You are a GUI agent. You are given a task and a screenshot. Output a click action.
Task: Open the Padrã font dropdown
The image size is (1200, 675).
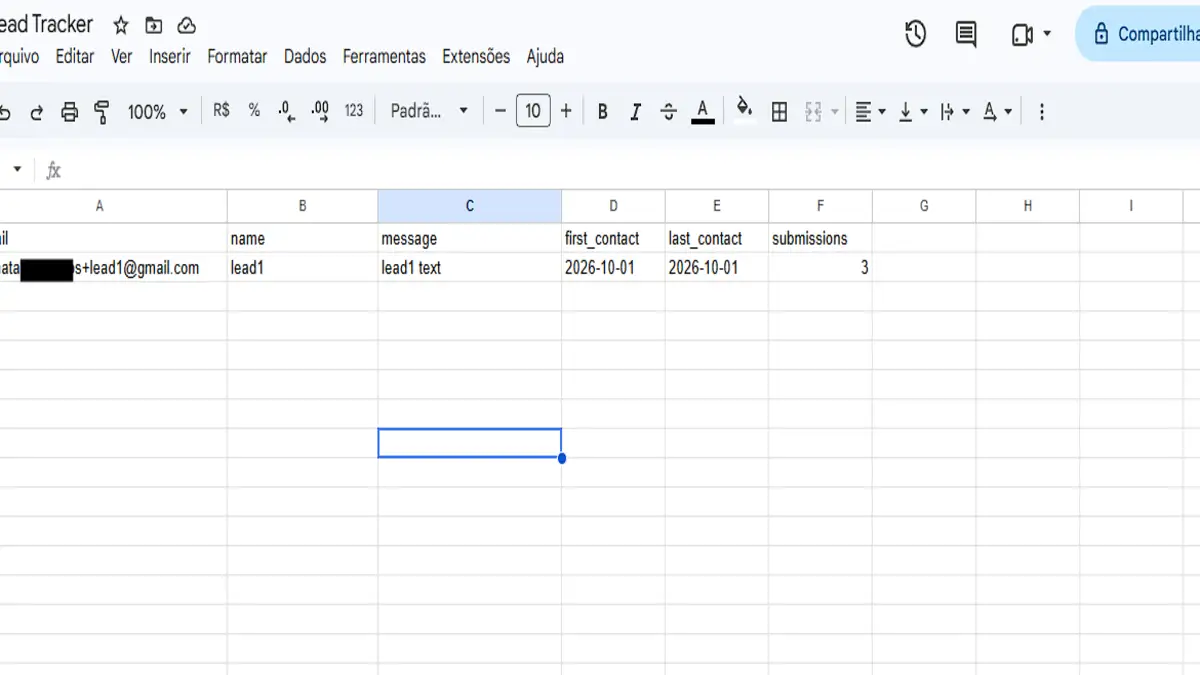click(x=429, y=111)
